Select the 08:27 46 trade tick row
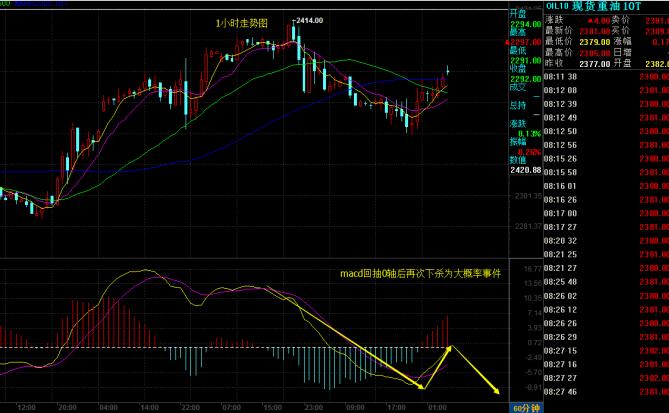The width and height of the screenshot is (669, 413). (606, 392)
